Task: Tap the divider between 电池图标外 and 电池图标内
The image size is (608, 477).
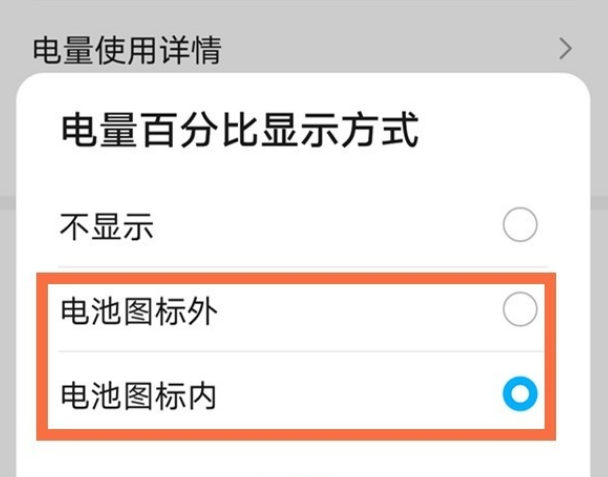Action: pos(300,351)
